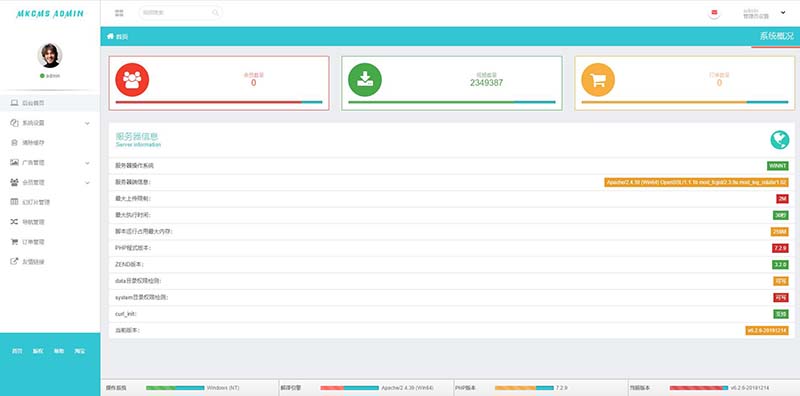Click the search input field
Image resolution: width=800 pixels, height=396 pixels.
[x=180, y=13]
